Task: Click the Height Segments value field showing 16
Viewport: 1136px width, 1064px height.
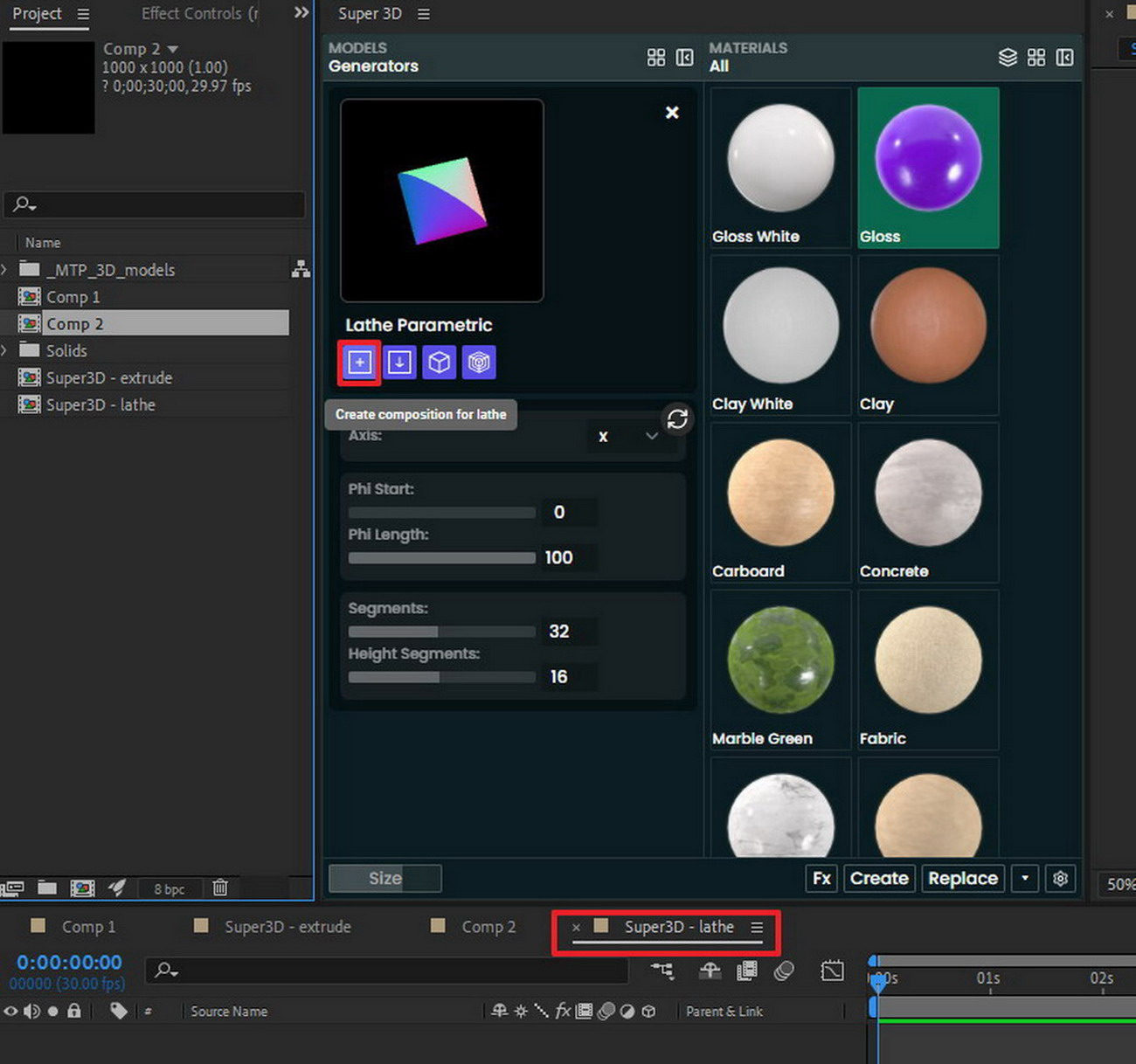Action: coord(570,677)
